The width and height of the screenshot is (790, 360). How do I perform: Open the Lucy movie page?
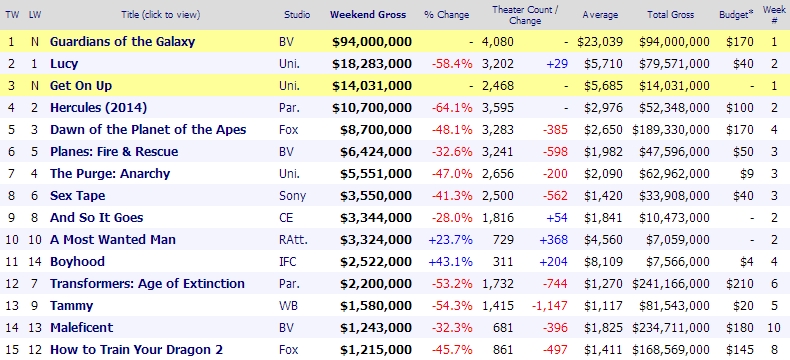[x=64, y=64]
